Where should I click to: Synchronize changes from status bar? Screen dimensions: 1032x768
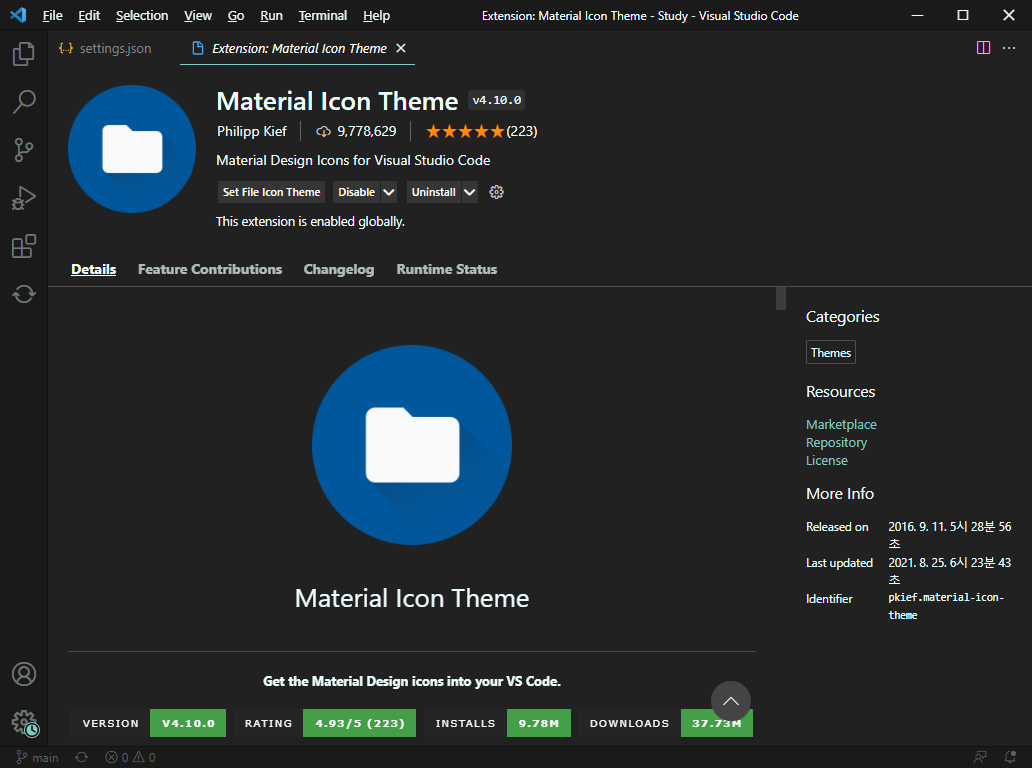82,757
